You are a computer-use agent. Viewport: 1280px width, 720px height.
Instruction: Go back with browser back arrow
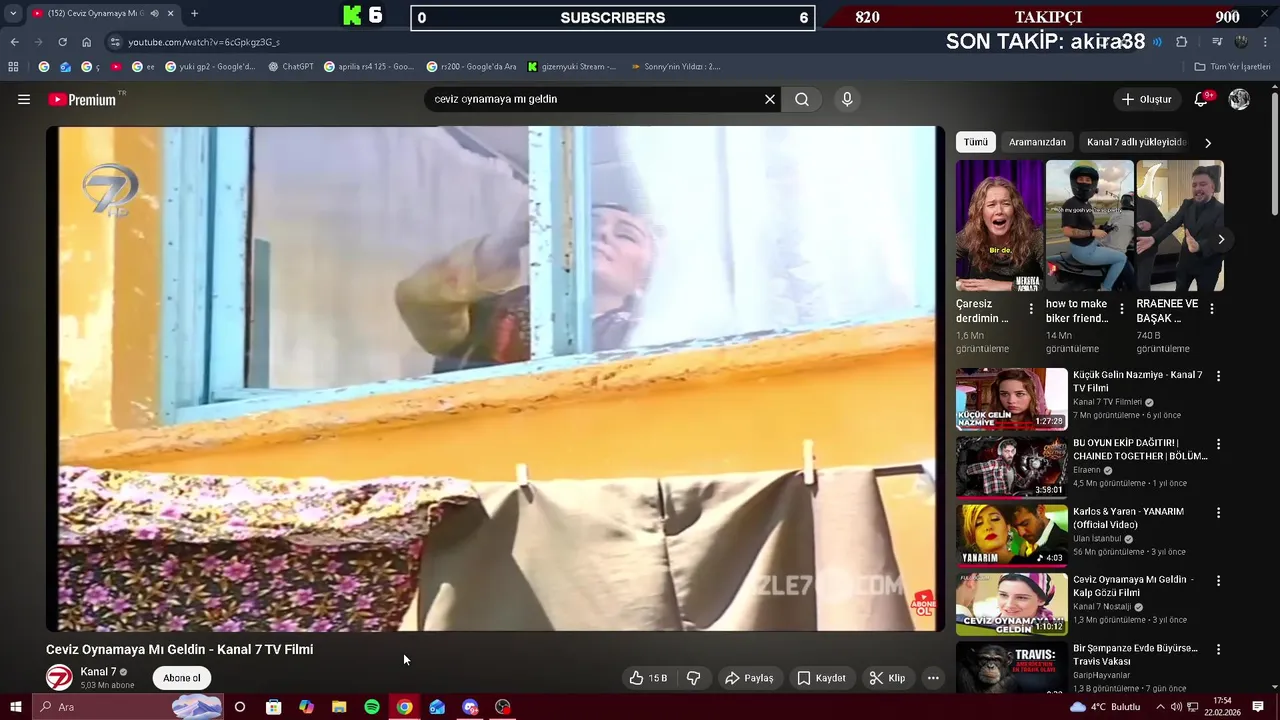point(14,42)
